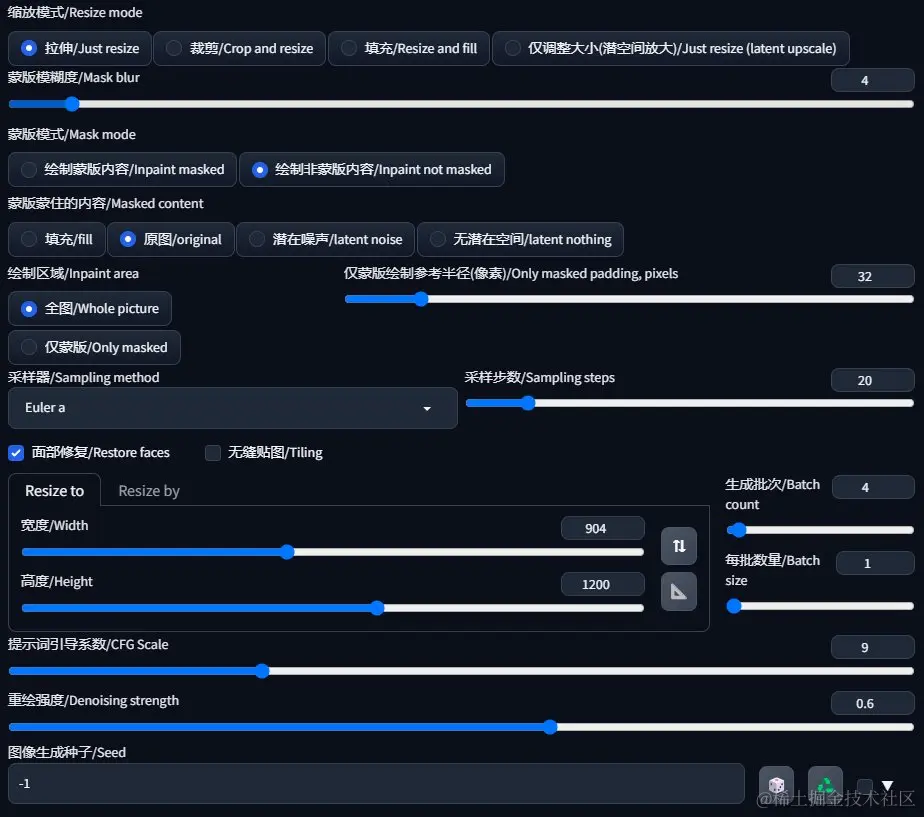Select 仅蒙版/Only masked inpaint area
The image size is (924, 817).
(94, 348)
